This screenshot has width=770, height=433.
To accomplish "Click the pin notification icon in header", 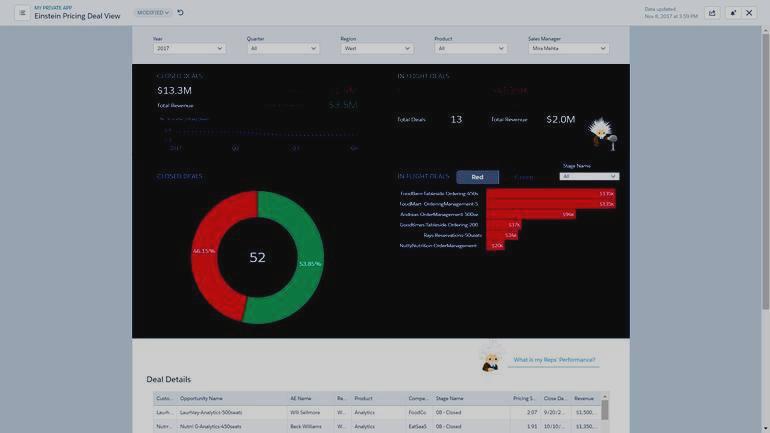I will 733,13.
